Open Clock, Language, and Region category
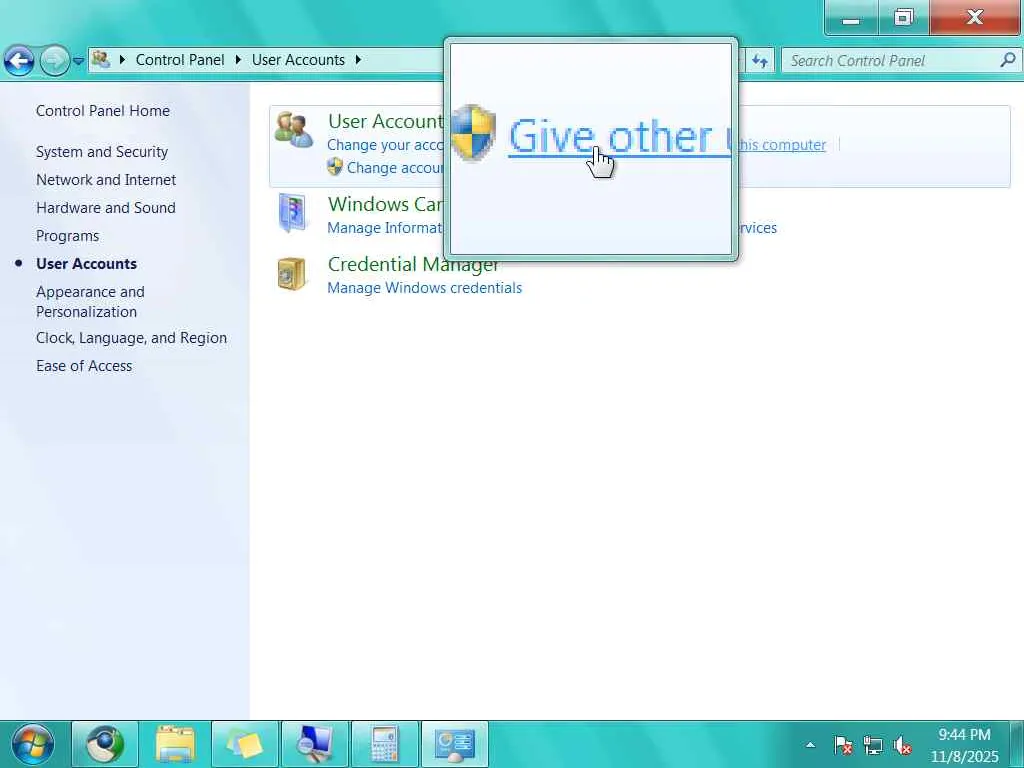The image size is (1024, 768). click(131, 338)
